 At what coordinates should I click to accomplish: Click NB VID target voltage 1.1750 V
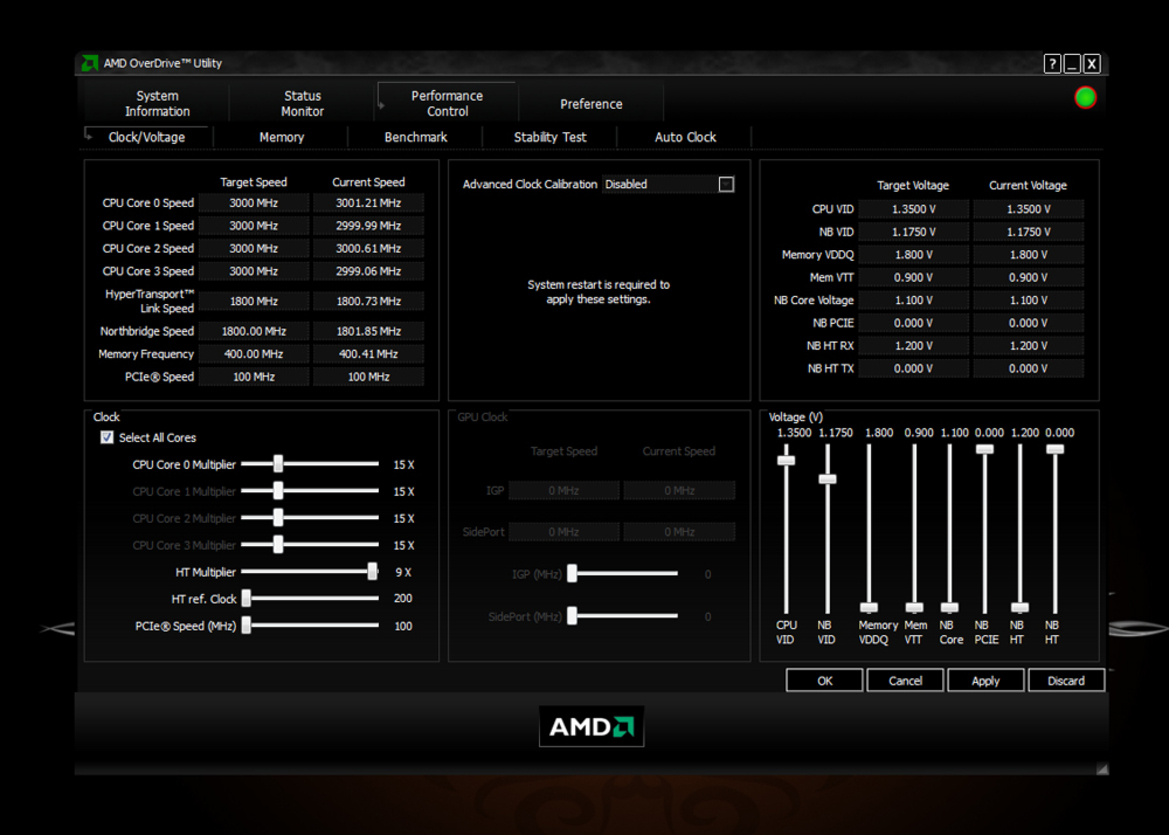point(913,232)
